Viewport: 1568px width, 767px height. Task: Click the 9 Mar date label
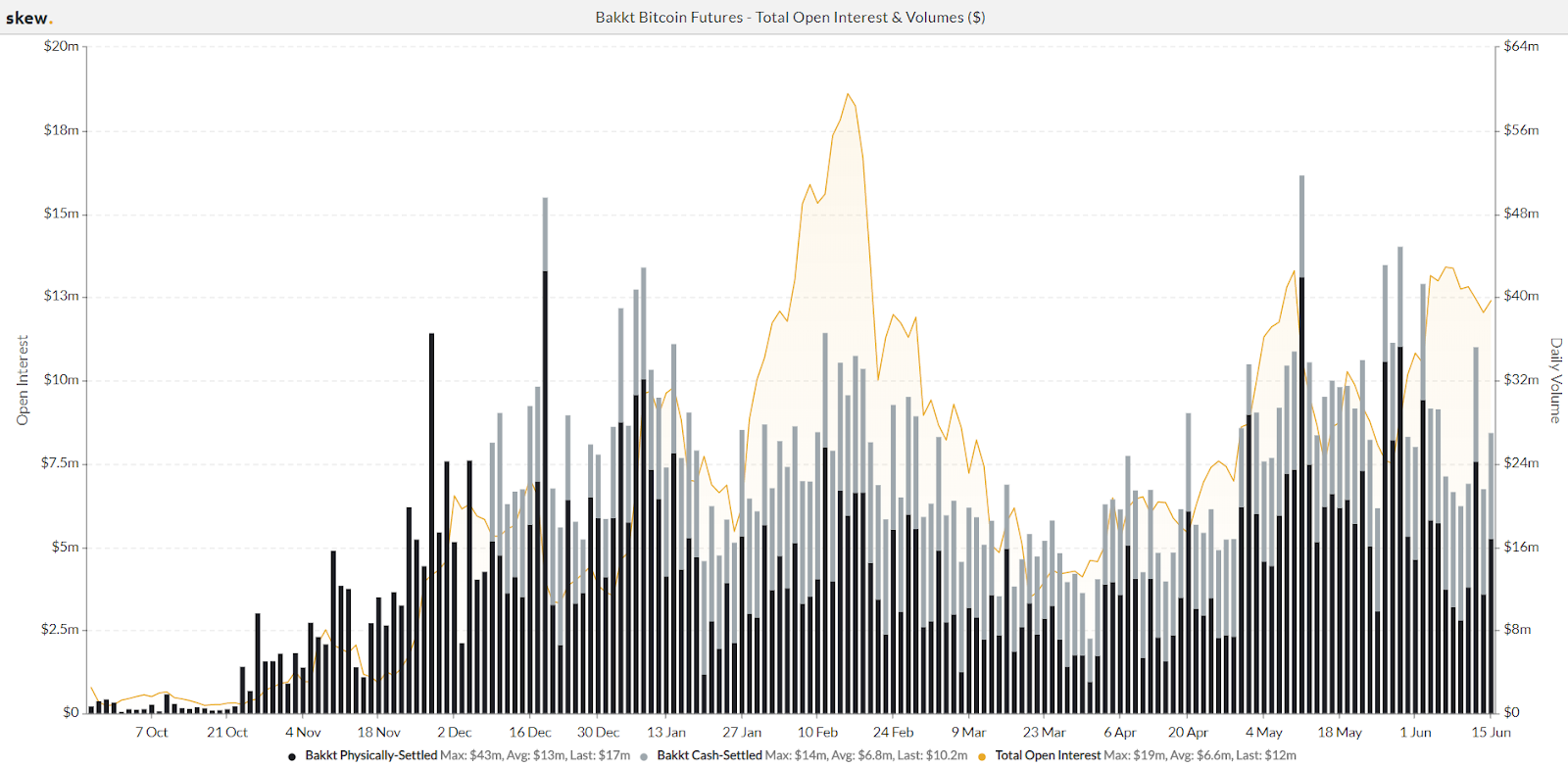pyautogui.click(x=968, y=733)
